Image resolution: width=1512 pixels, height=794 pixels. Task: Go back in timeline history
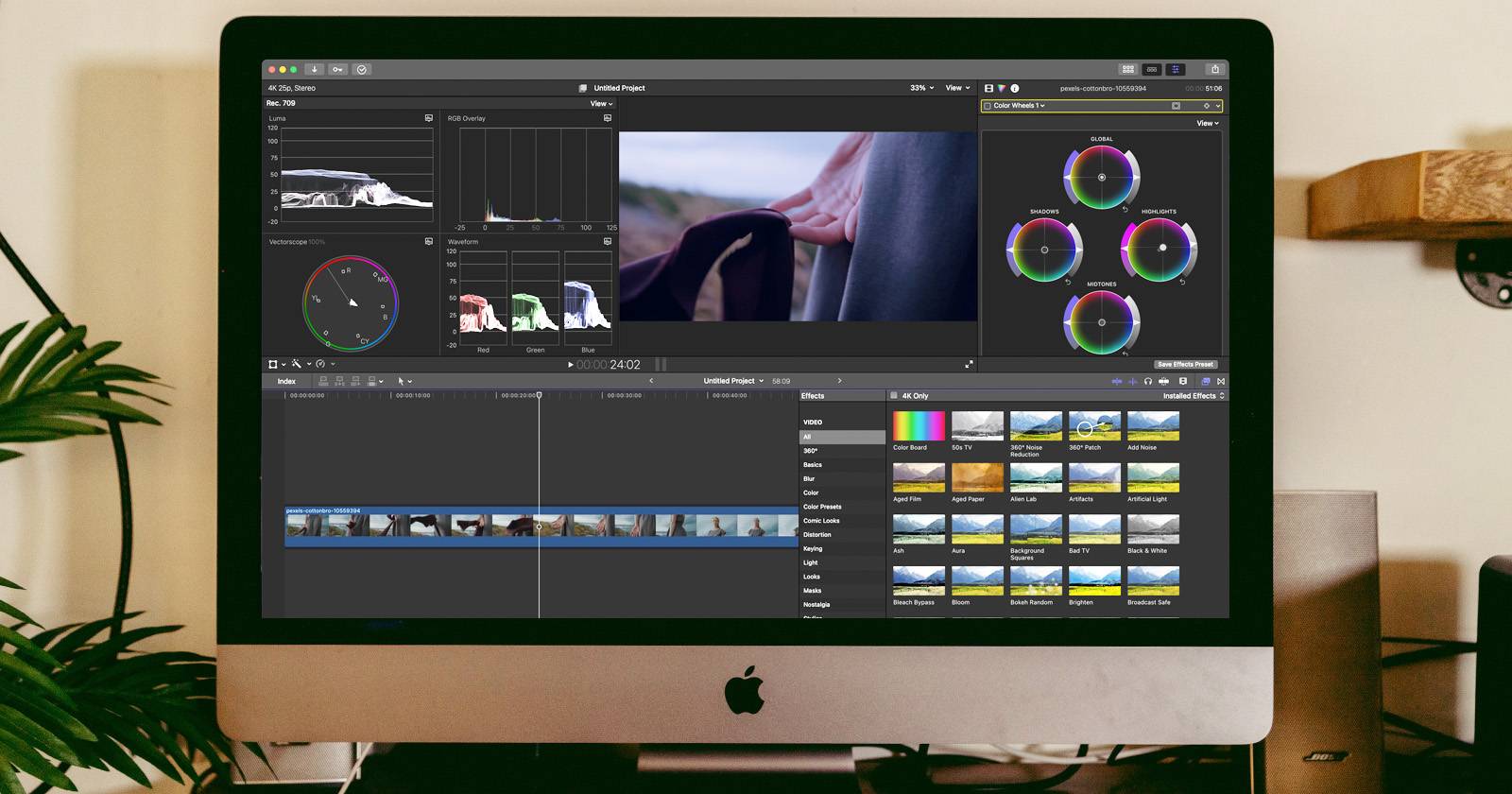click(x=651, y=381)
